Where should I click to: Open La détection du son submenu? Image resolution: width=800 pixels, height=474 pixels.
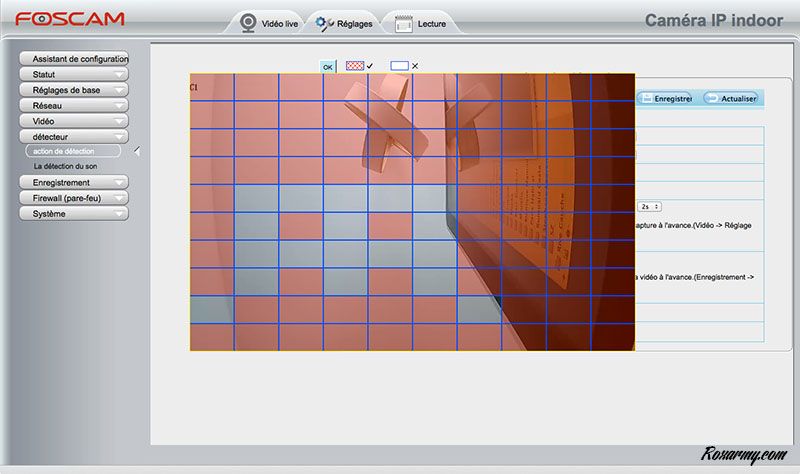pos(65,166)
